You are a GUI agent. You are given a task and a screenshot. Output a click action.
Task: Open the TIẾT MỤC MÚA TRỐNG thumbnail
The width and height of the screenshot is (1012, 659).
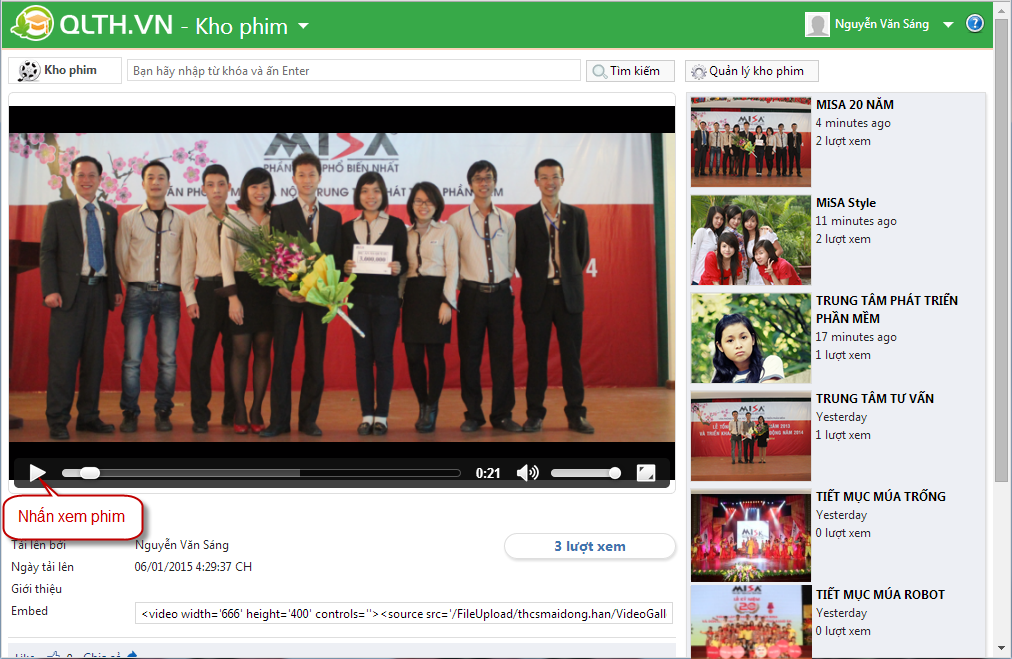coord(751,536)
